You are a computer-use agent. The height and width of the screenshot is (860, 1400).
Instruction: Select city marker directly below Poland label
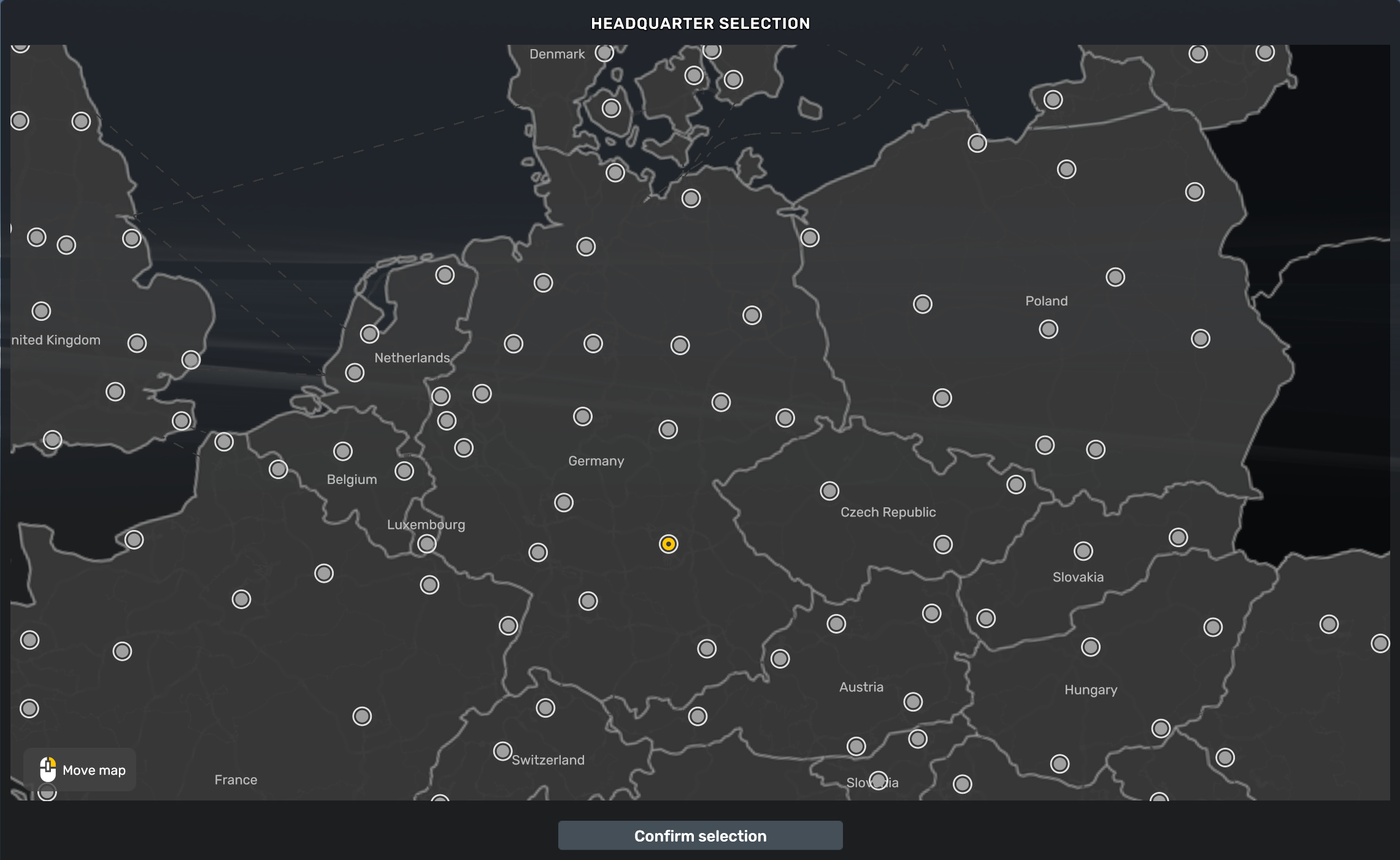[x=1048, y=329]
